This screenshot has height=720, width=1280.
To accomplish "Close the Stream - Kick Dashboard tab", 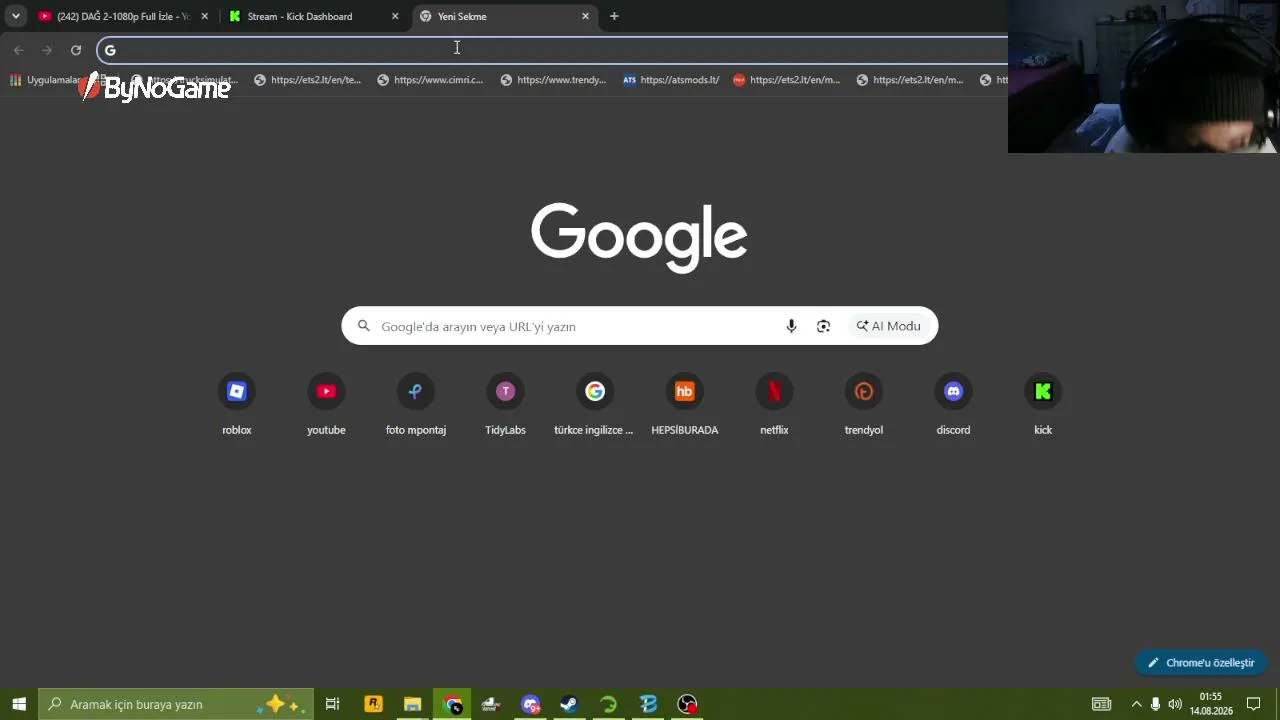I will (395, 16).
